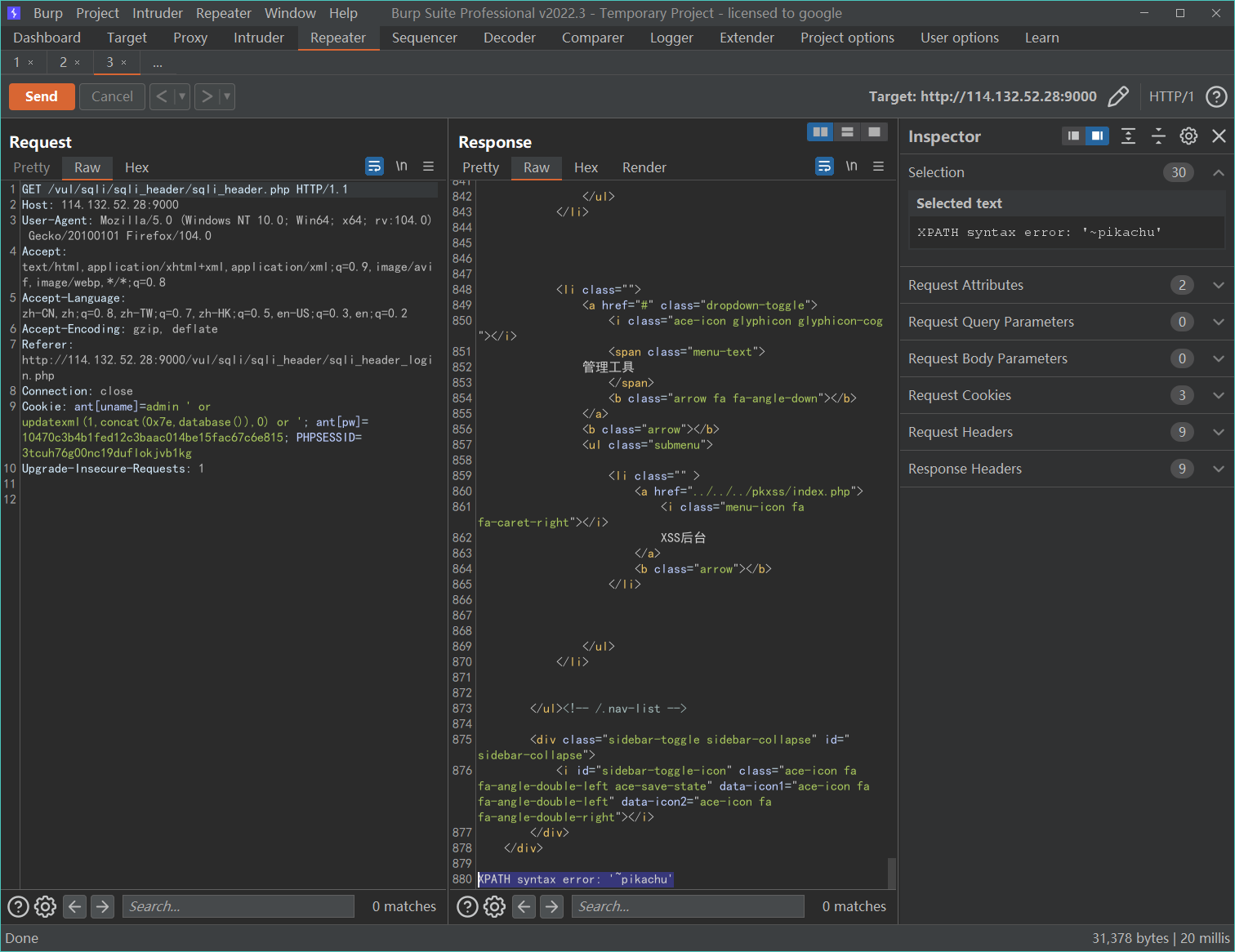Toggle non-printable chars \n in Response panel
This screenshot has width=1235, height=952.
click(852, 167)
